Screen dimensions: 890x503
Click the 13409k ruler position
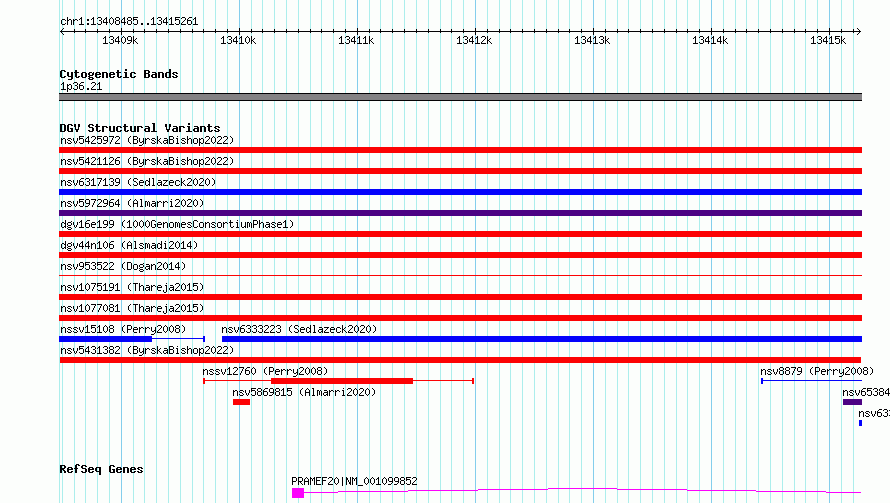[120, 40]
